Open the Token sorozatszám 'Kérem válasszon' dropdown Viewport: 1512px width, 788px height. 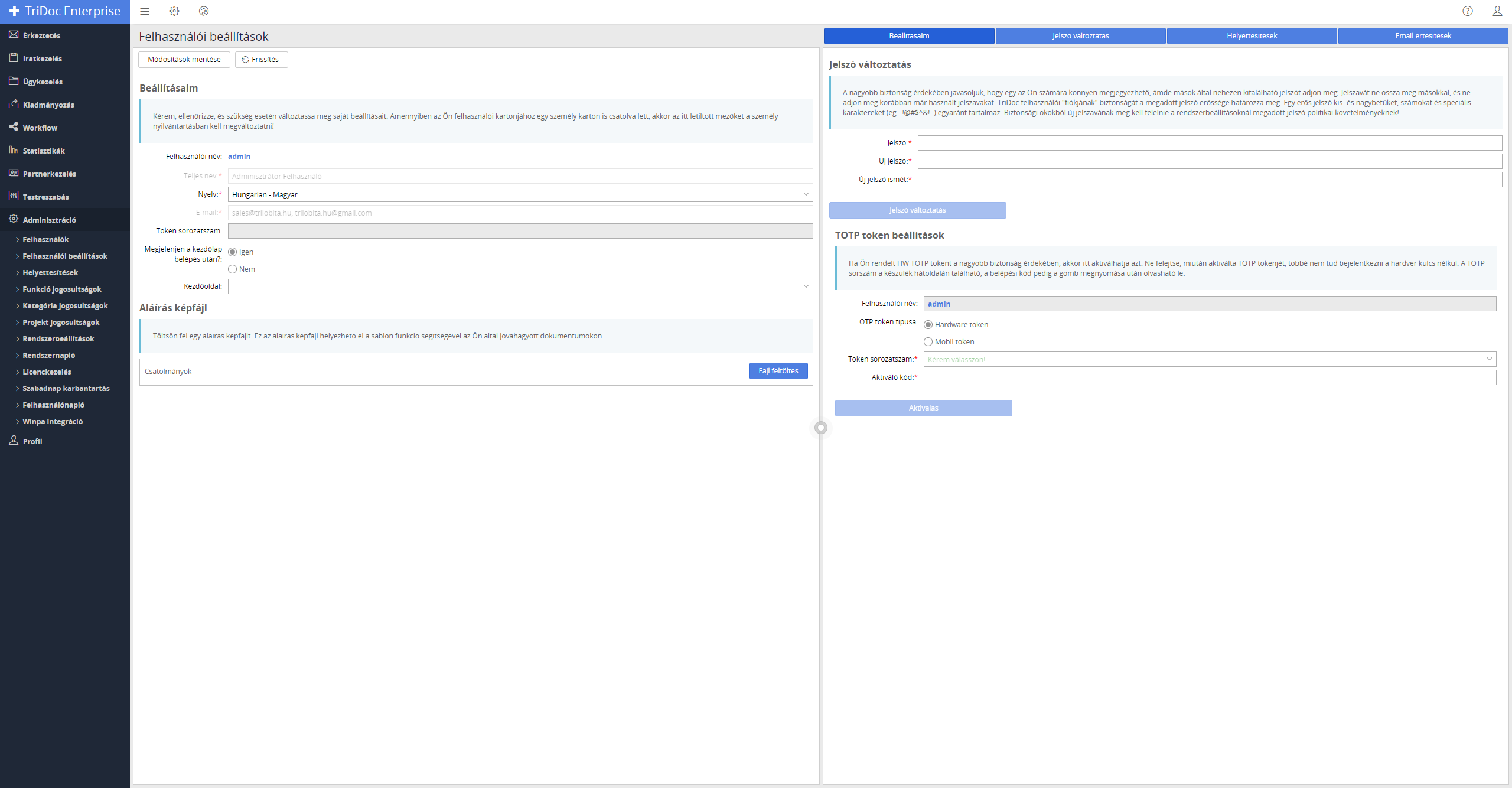point(1209,359)
